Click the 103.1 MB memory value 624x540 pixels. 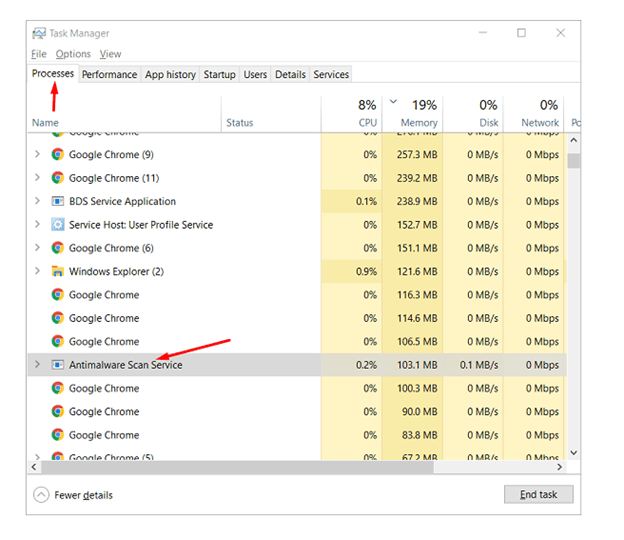pos(417,365)
